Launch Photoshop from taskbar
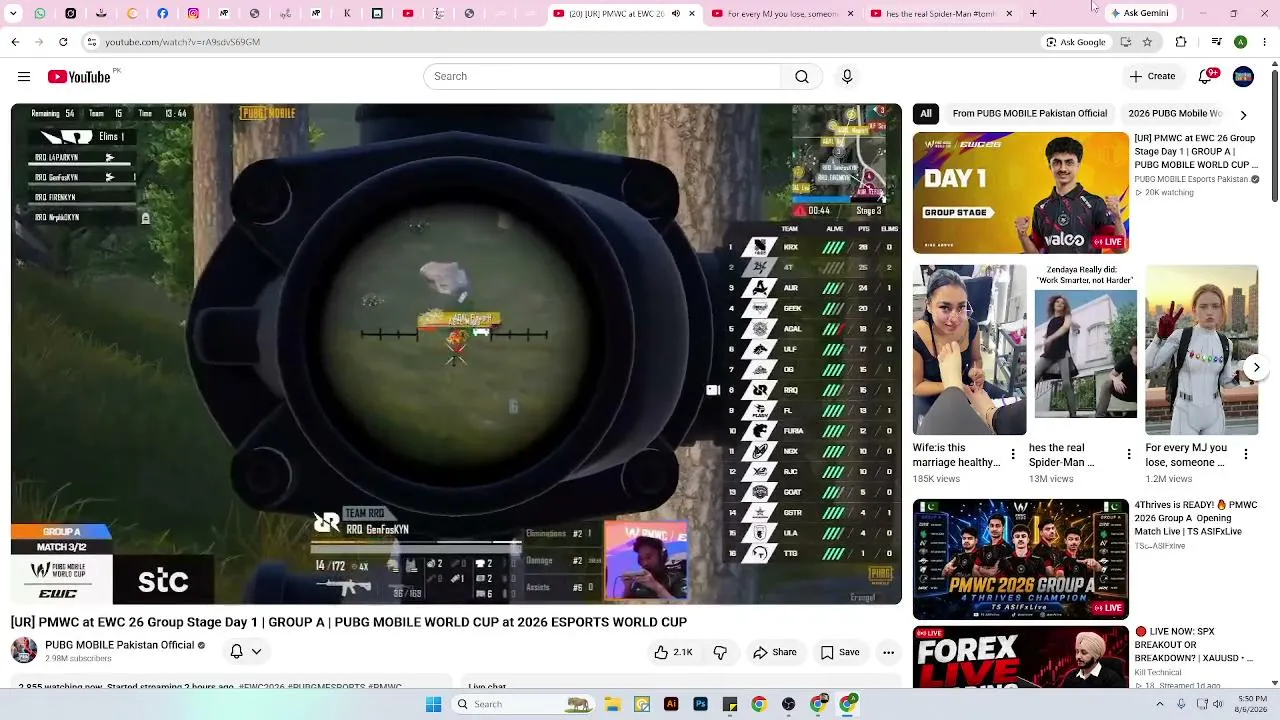The width and height of the screenshot is (1280, 720). point(700,704)
